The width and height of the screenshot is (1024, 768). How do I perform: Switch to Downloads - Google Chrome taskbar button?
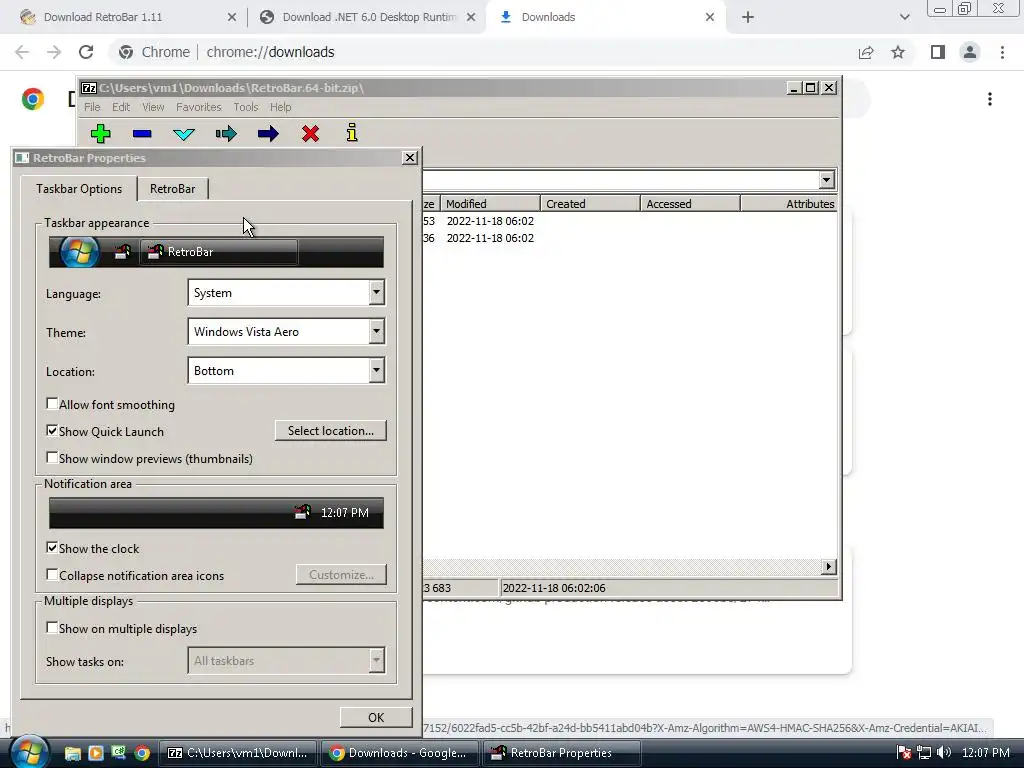tap(399, 753)
